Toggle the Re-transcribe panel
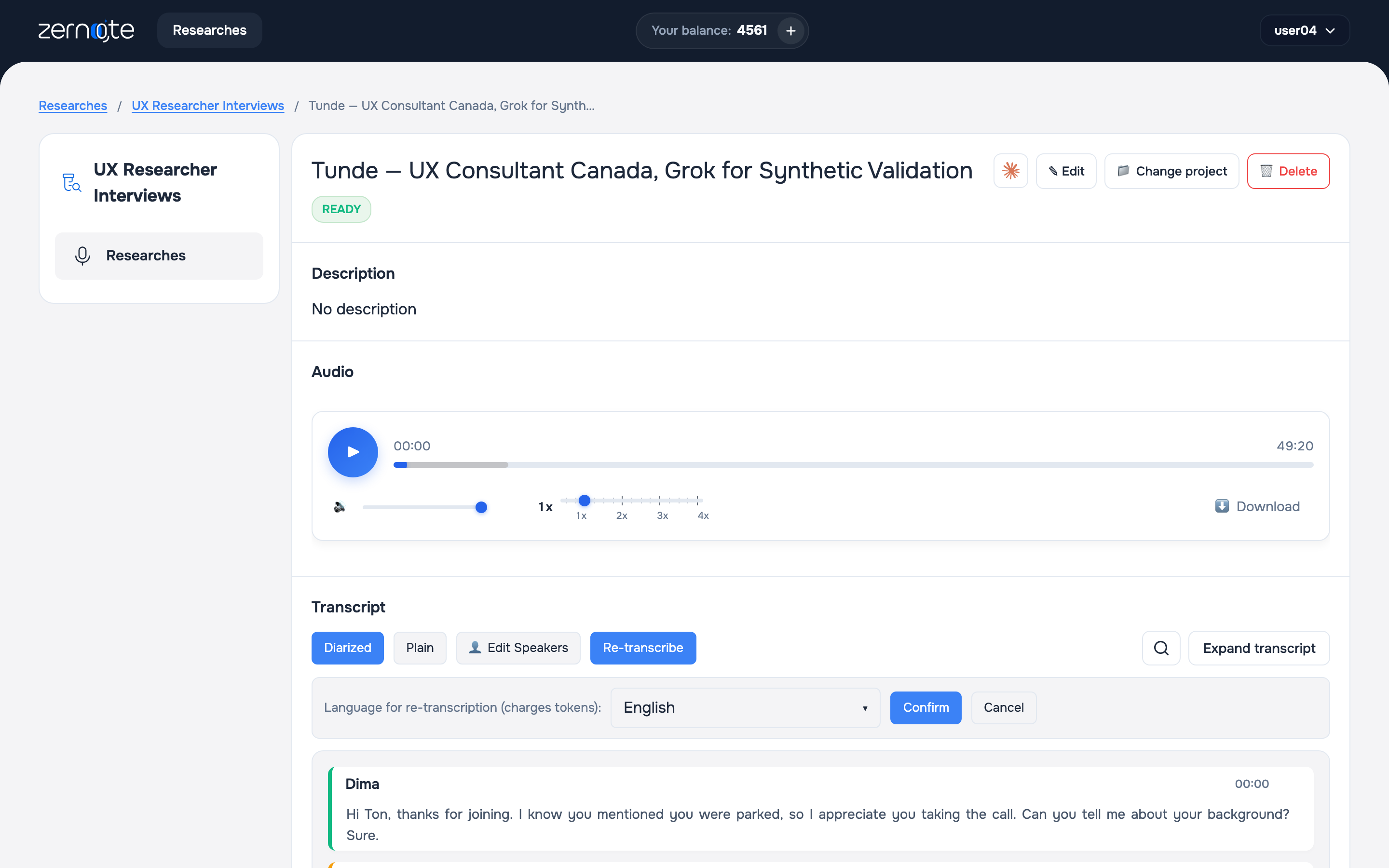Viewport: 1389px width, 868px height. click(643, 648)
